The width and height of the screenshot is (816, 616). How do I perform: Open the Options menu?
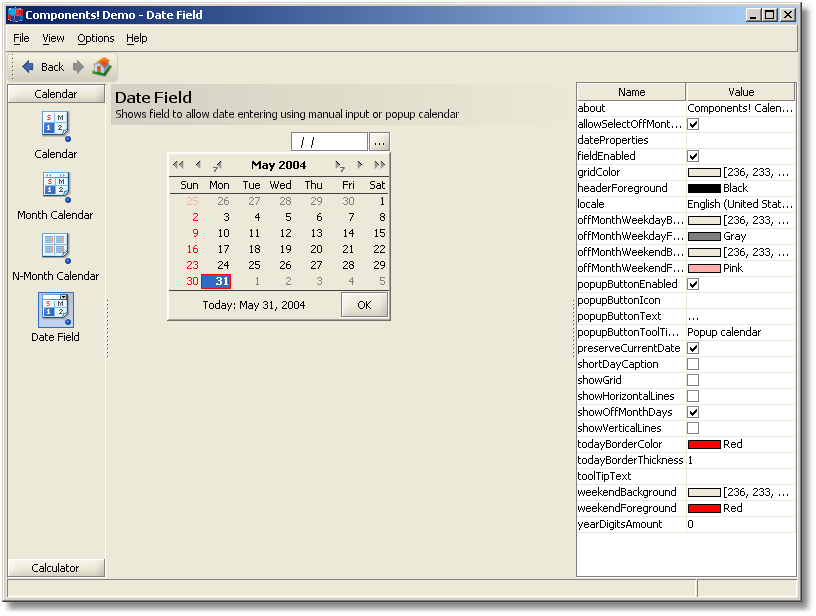(96, 38)
